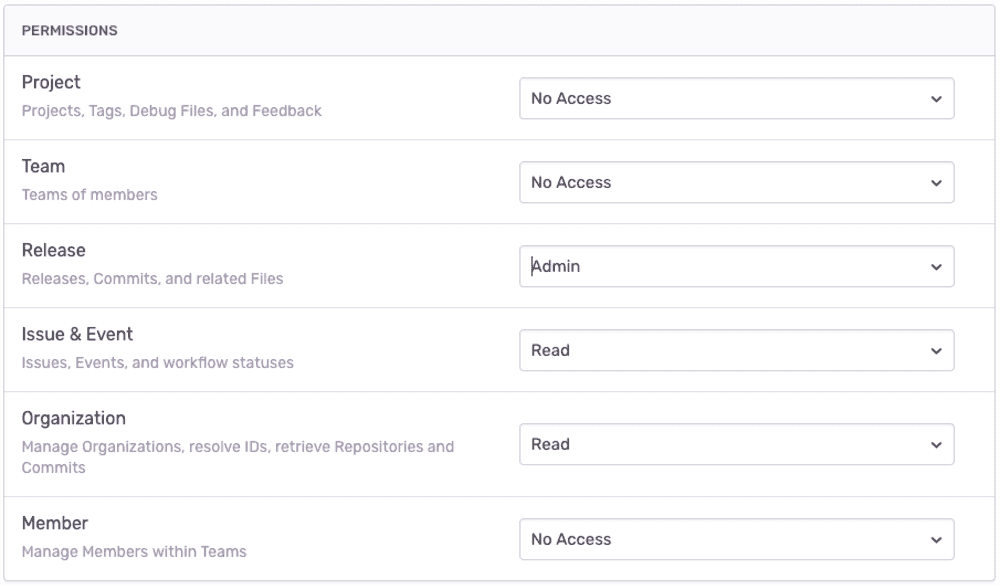This screenshot has height=585, width=1000.
Task: Expand the Release permission selector
Action: (736, 266)
